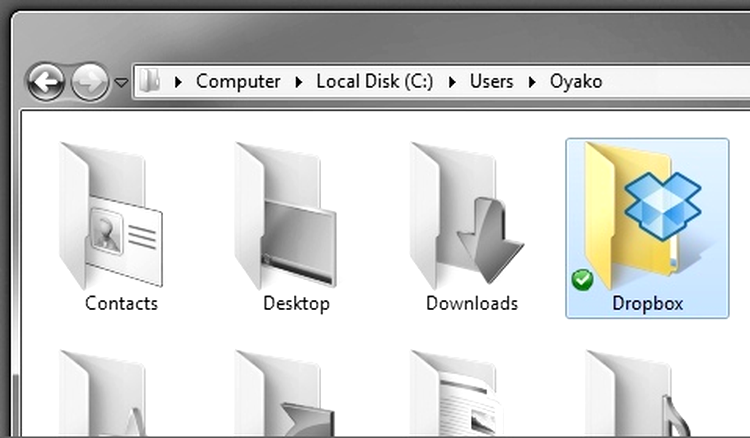Click the green sync checkmark on Dropbox
Viewport: 750px width, 438px height.
click(582, 280)
